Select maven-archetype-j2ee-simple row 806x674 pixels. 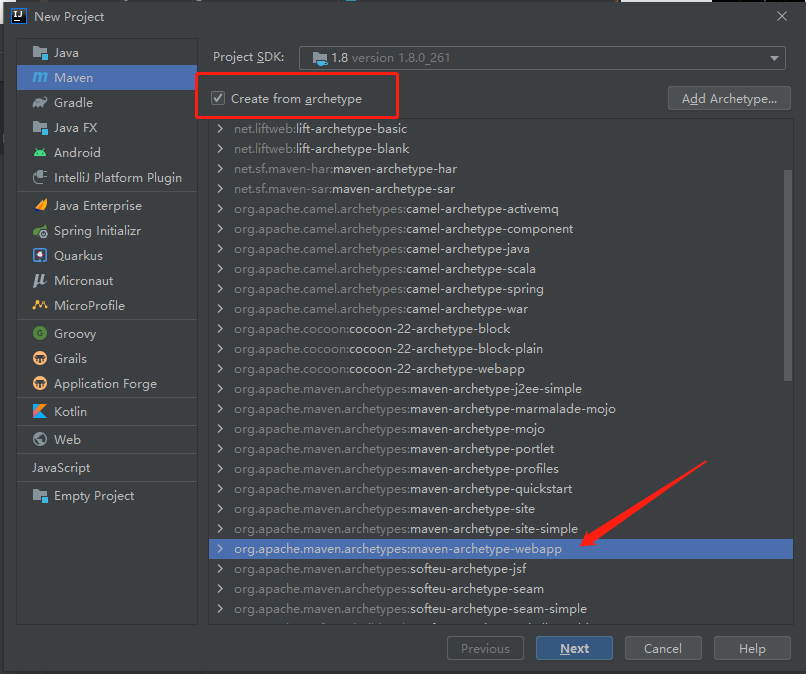pyautogui.click(x=501, y=389)
